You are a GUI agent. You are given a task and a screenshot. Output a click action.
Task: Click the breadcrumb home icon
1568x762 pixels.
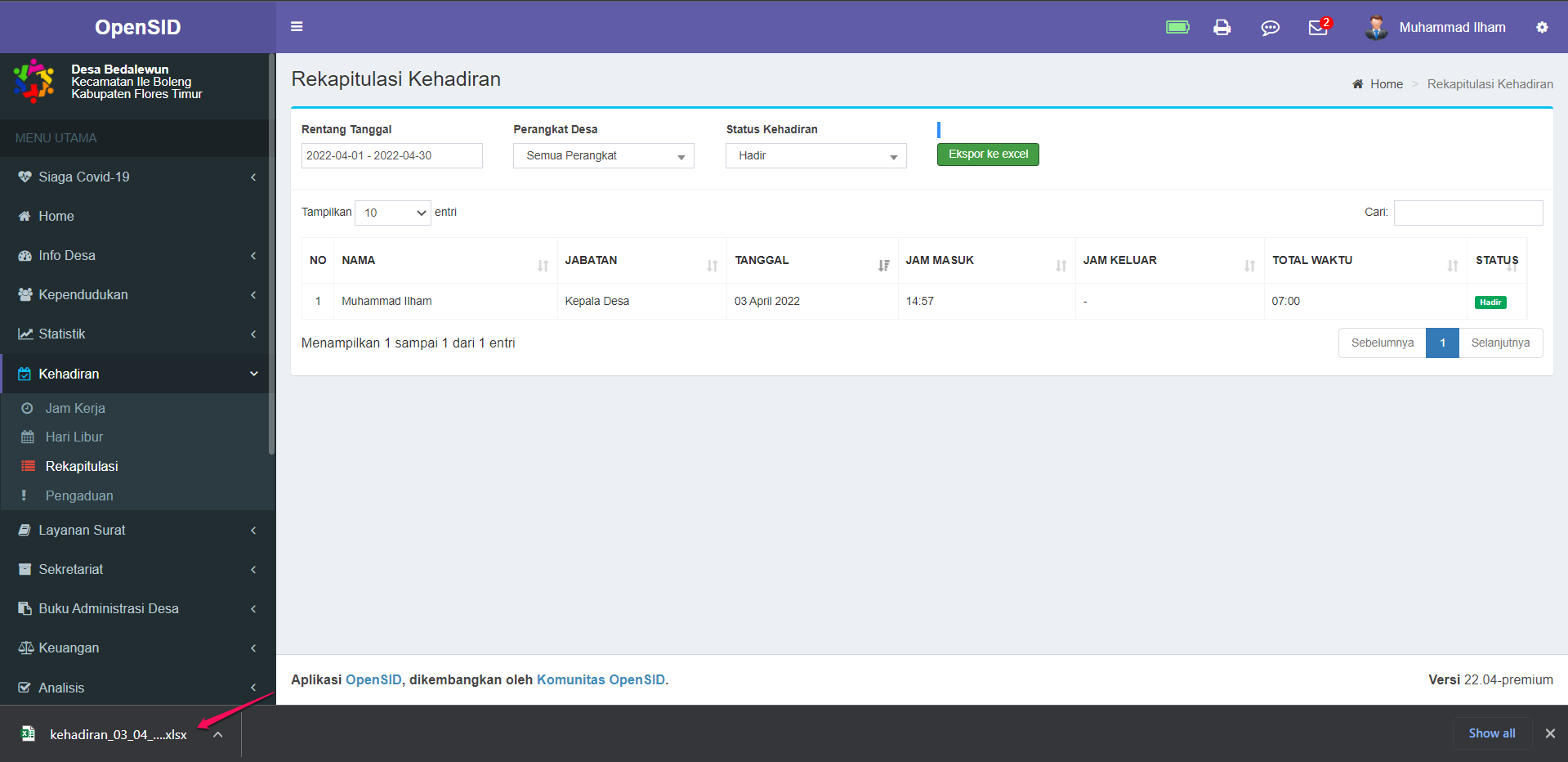point(1357,84)
